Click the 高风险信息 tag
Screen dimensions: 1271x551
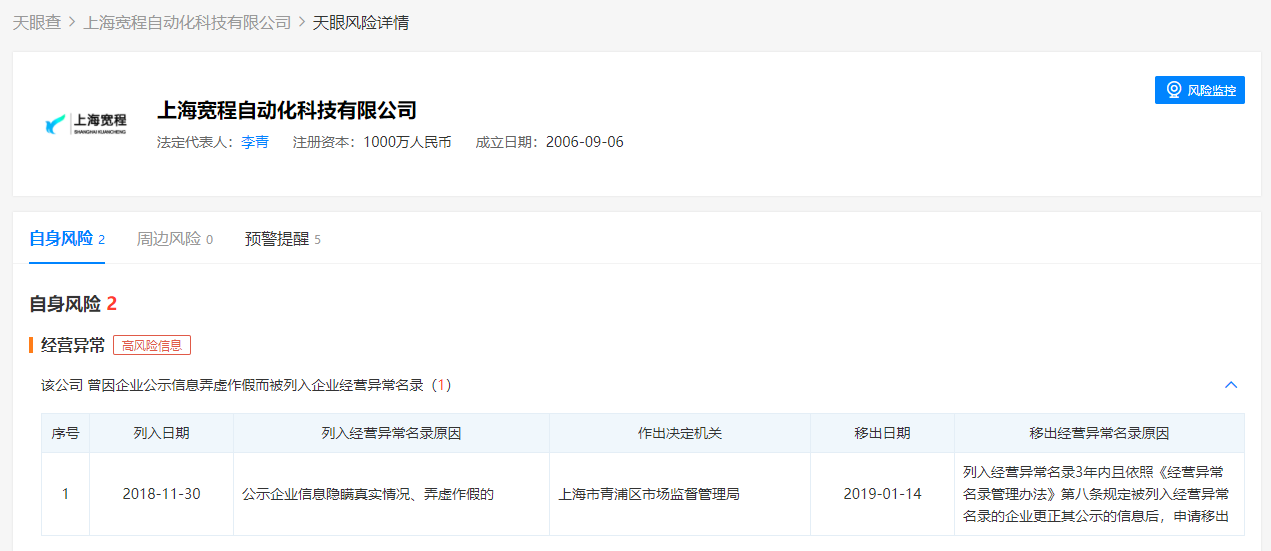[x=152, y=345]
